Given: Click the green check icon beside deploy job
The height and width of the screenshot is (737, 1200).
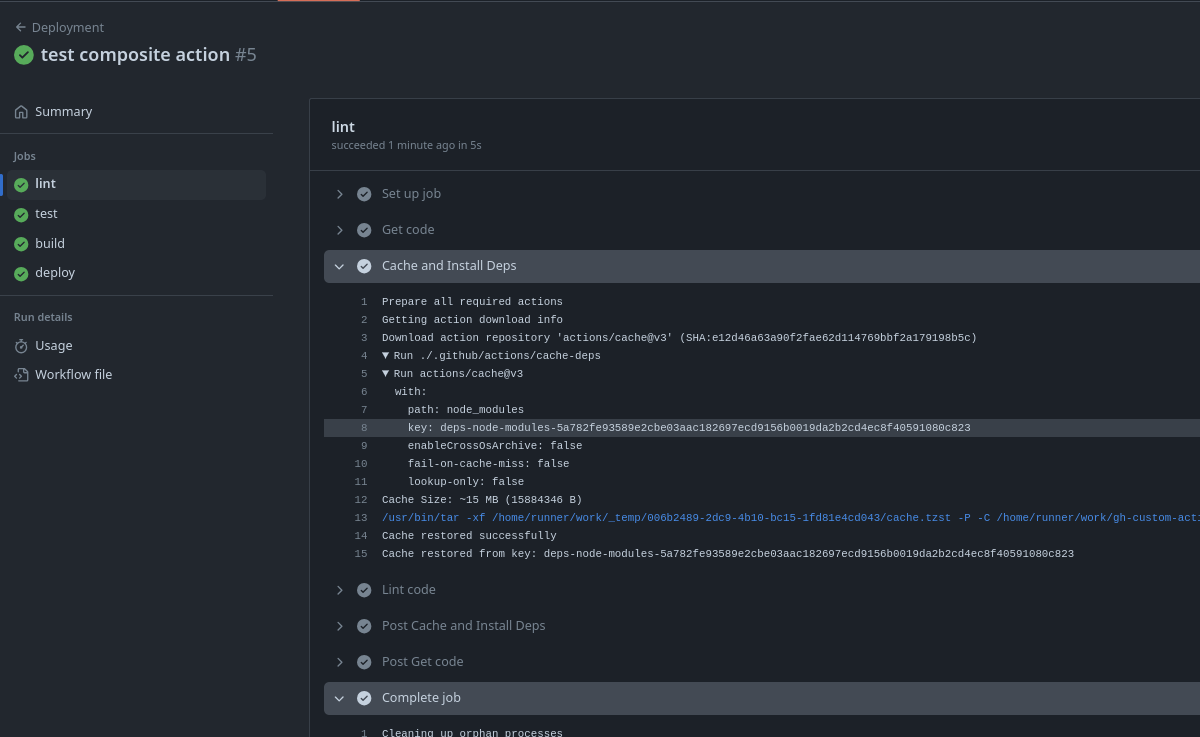Looking at the screenshot, I should coord(21,274).
